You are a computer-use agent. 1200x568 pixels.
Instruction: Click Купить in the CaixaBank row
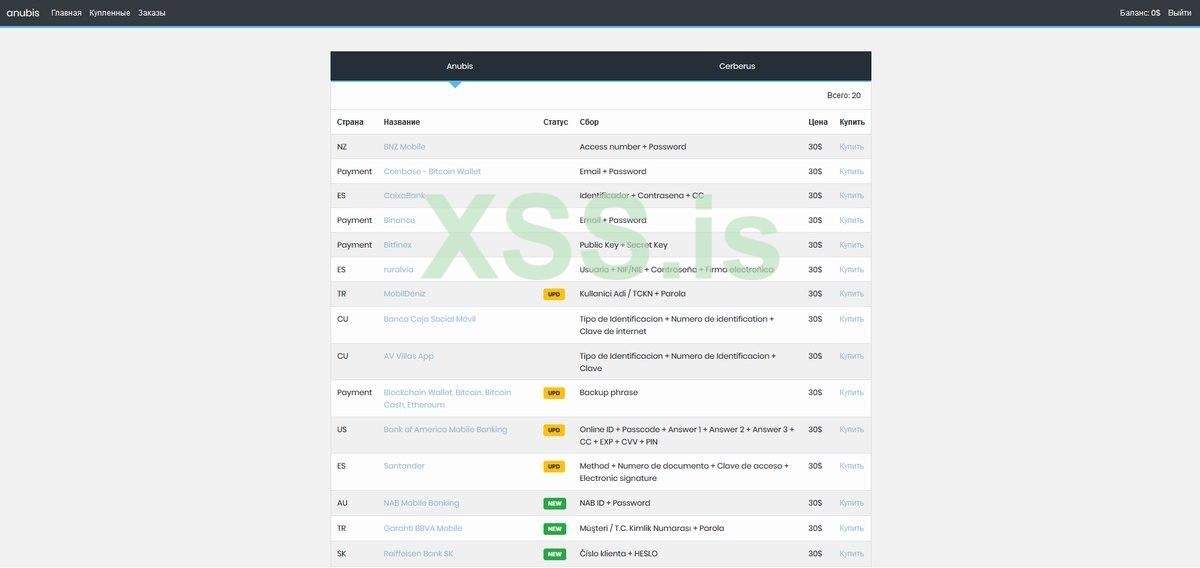[x=851, y=196]
